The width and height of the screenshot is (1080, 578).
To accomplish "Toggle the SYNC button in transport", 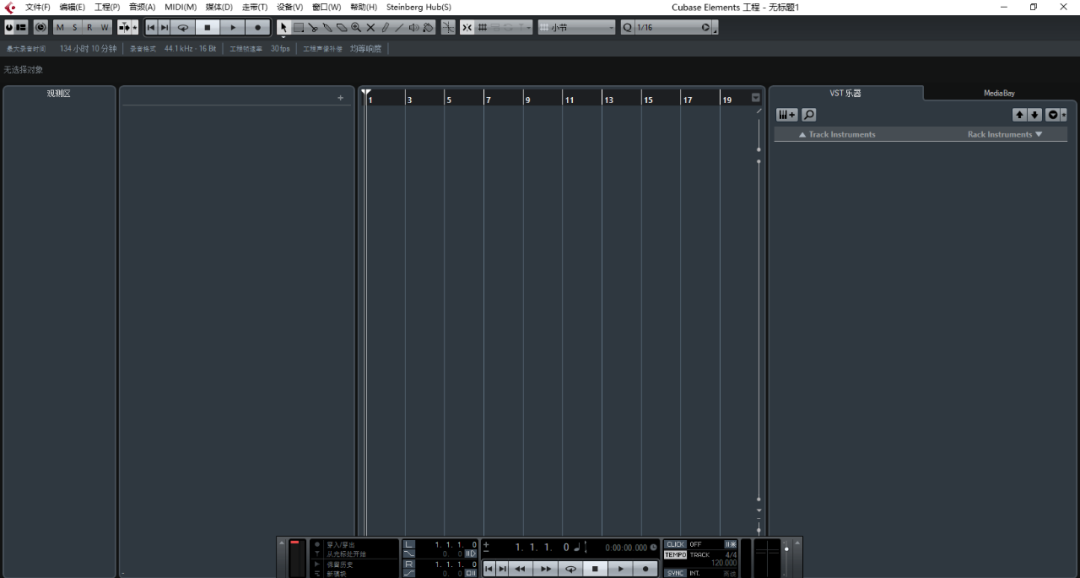I will tap(675, 573).
